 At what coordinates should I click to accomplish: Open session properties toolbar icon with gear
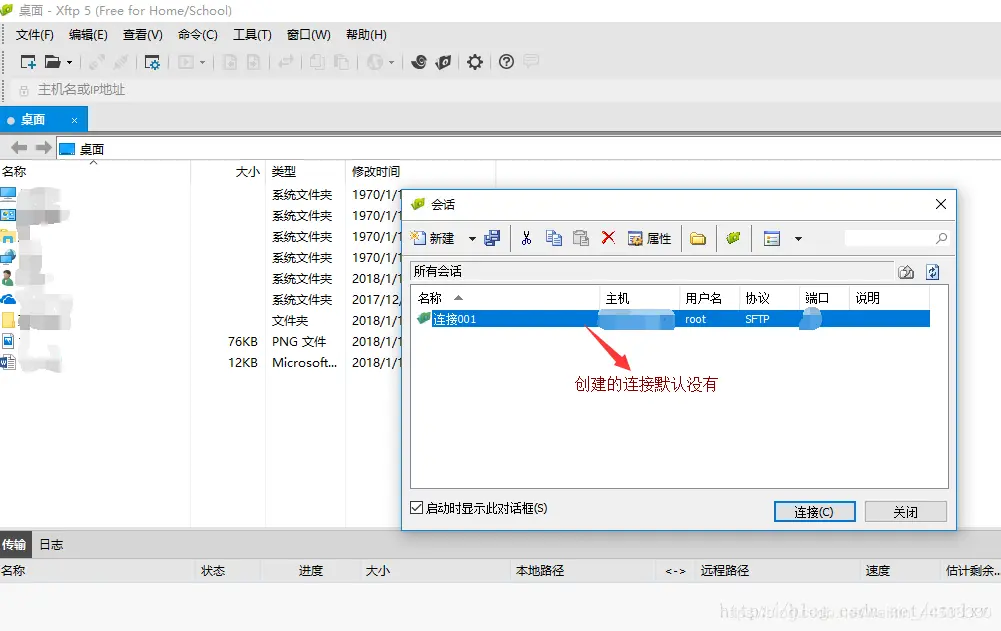152,62
